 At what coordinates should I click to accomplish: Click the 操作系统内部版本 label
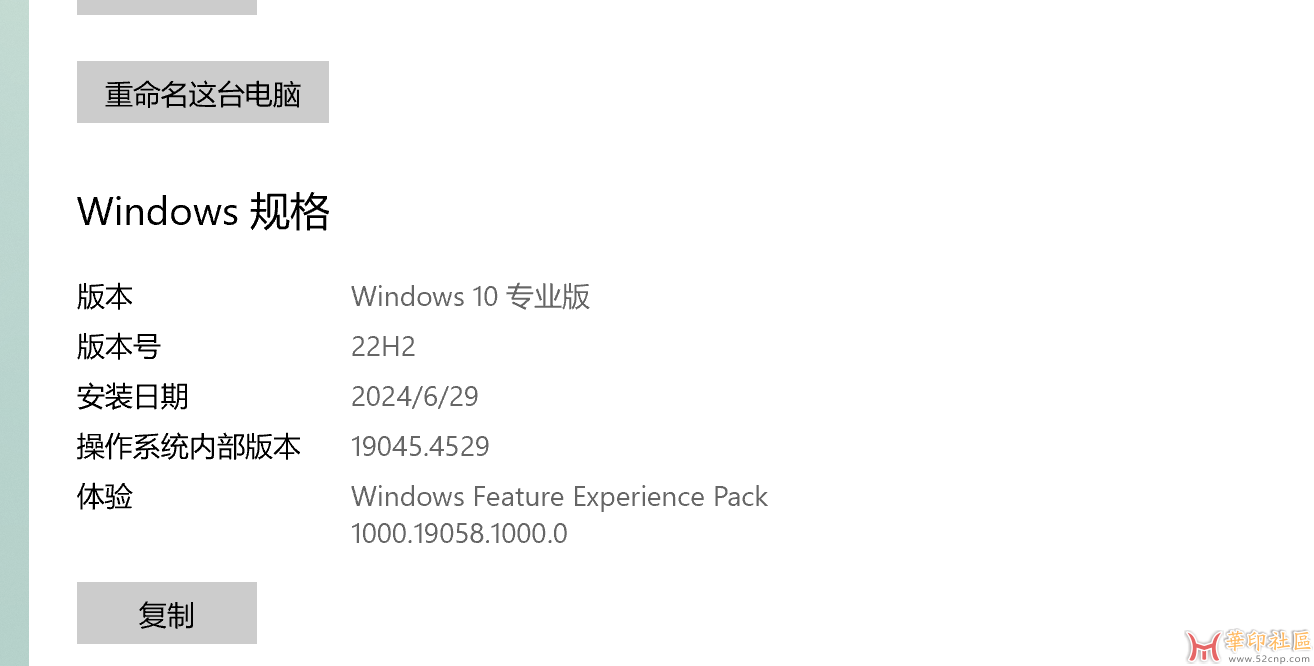pyautogui.click(x=189, y=447)
